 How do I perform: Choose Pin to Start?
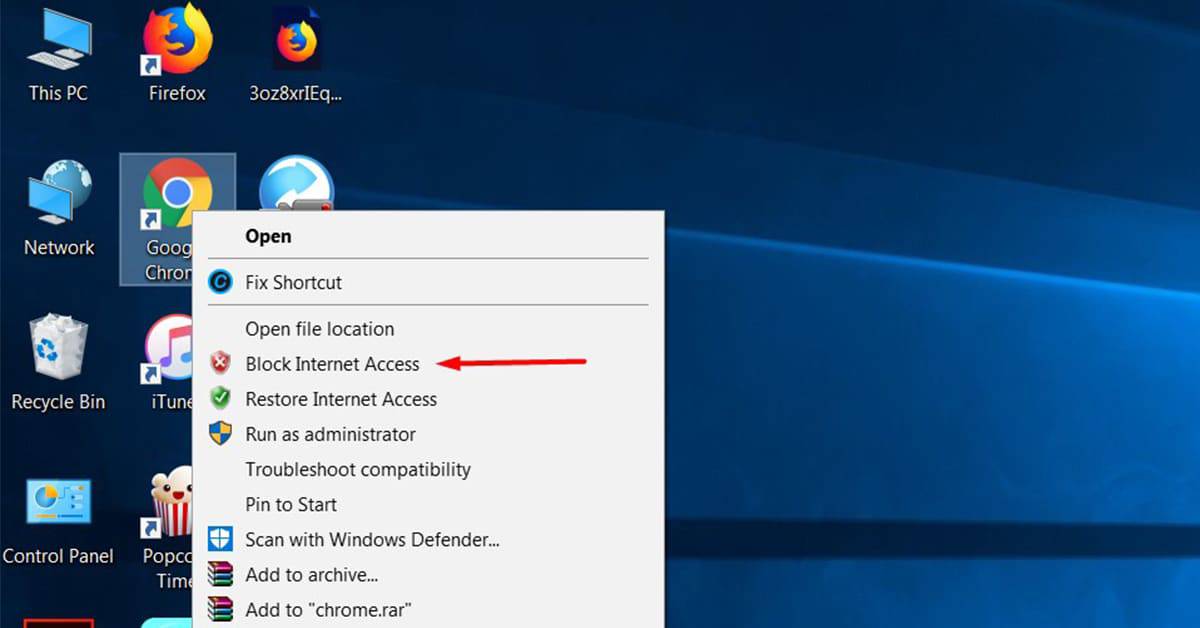427,504
